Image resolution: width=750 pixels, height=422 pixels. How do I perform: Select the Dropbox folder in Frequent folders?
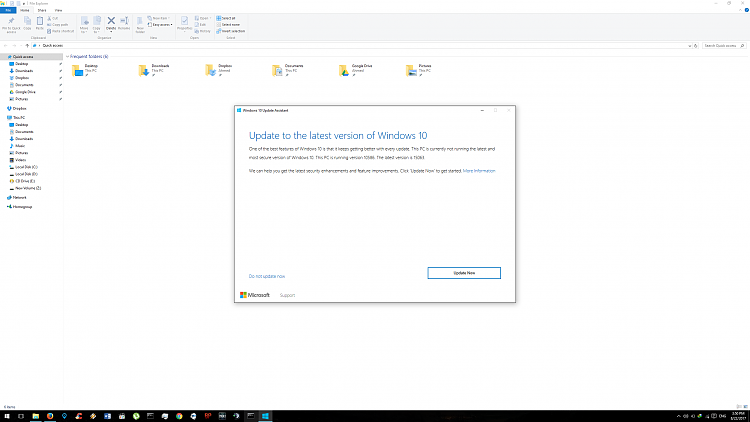tap(220, 70)
